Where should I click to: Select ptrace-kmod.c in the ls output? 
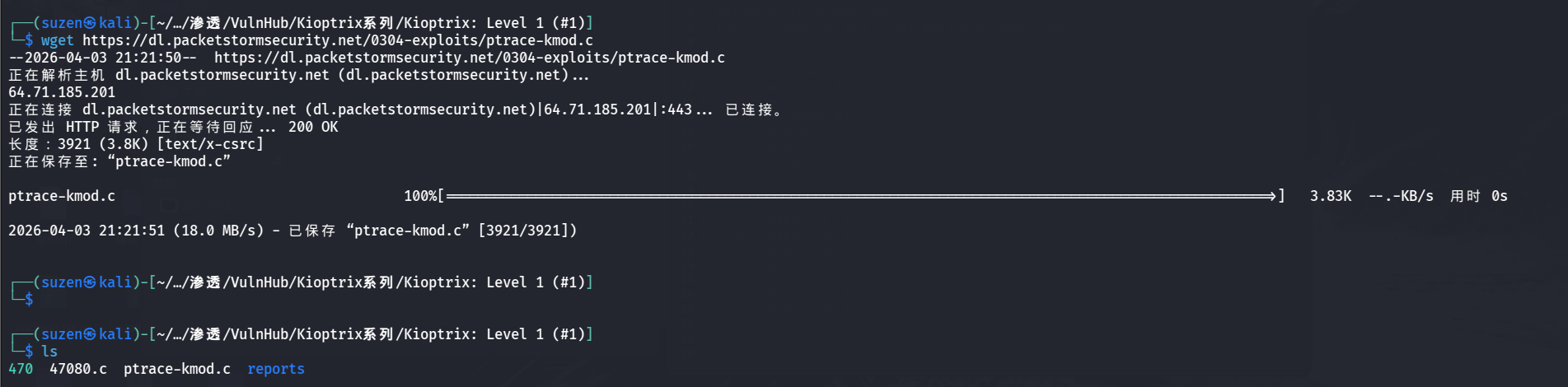[x=177, y=369]
